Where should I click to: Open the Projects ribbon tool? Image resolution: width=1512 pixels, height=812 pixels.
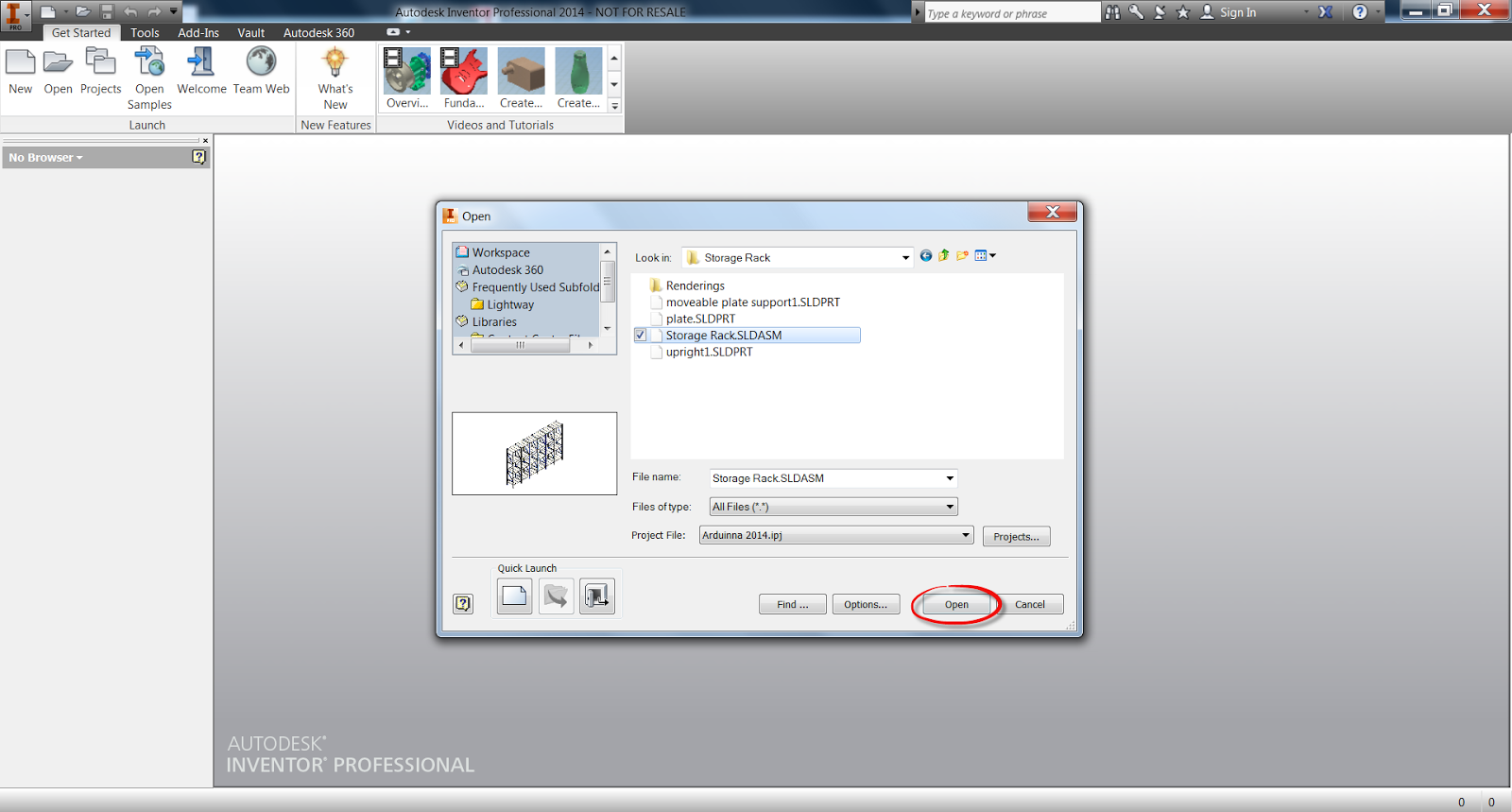[100, 72]
